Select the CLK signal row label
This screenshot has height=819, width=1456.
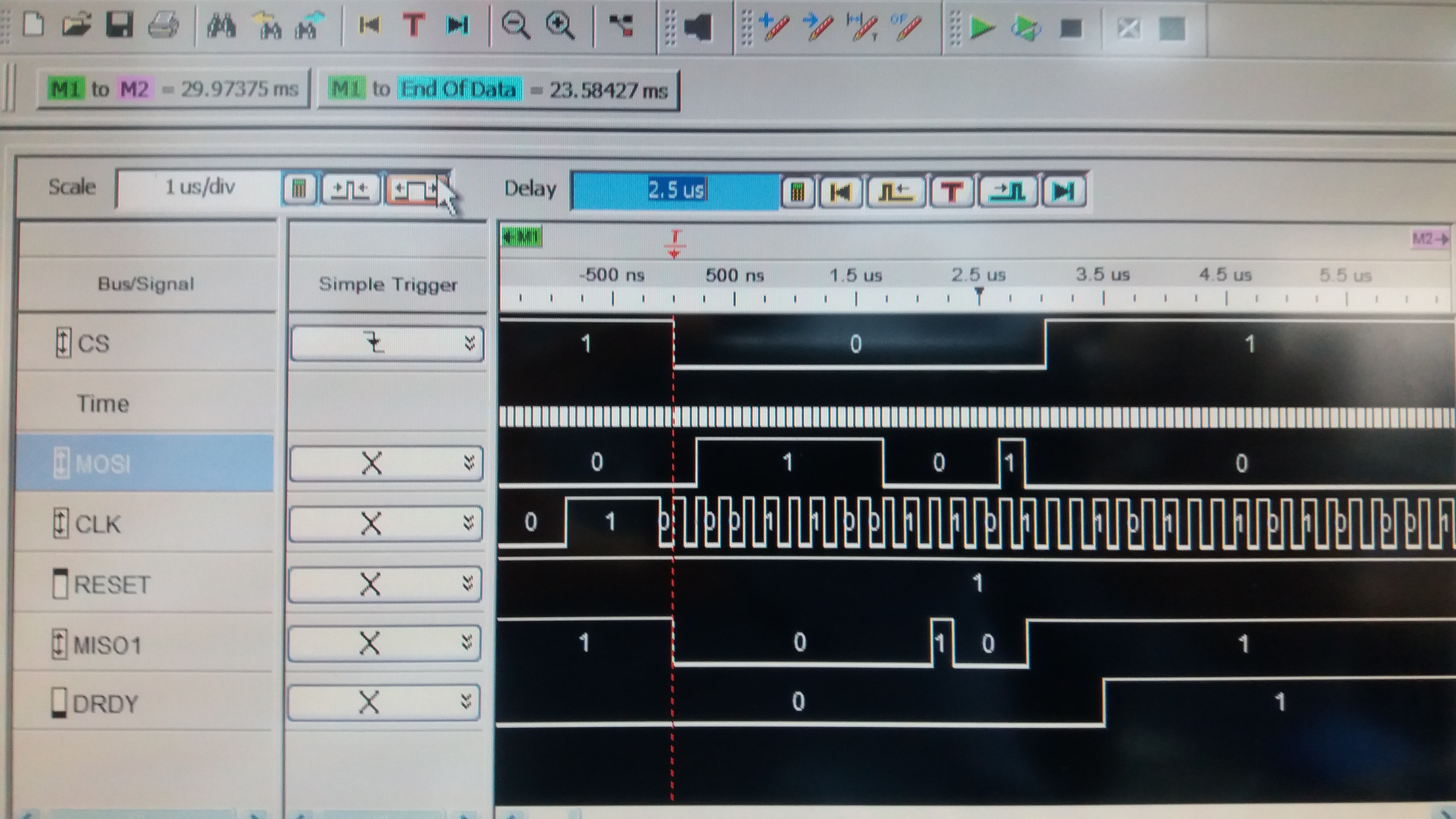click(x=97, y=524)
